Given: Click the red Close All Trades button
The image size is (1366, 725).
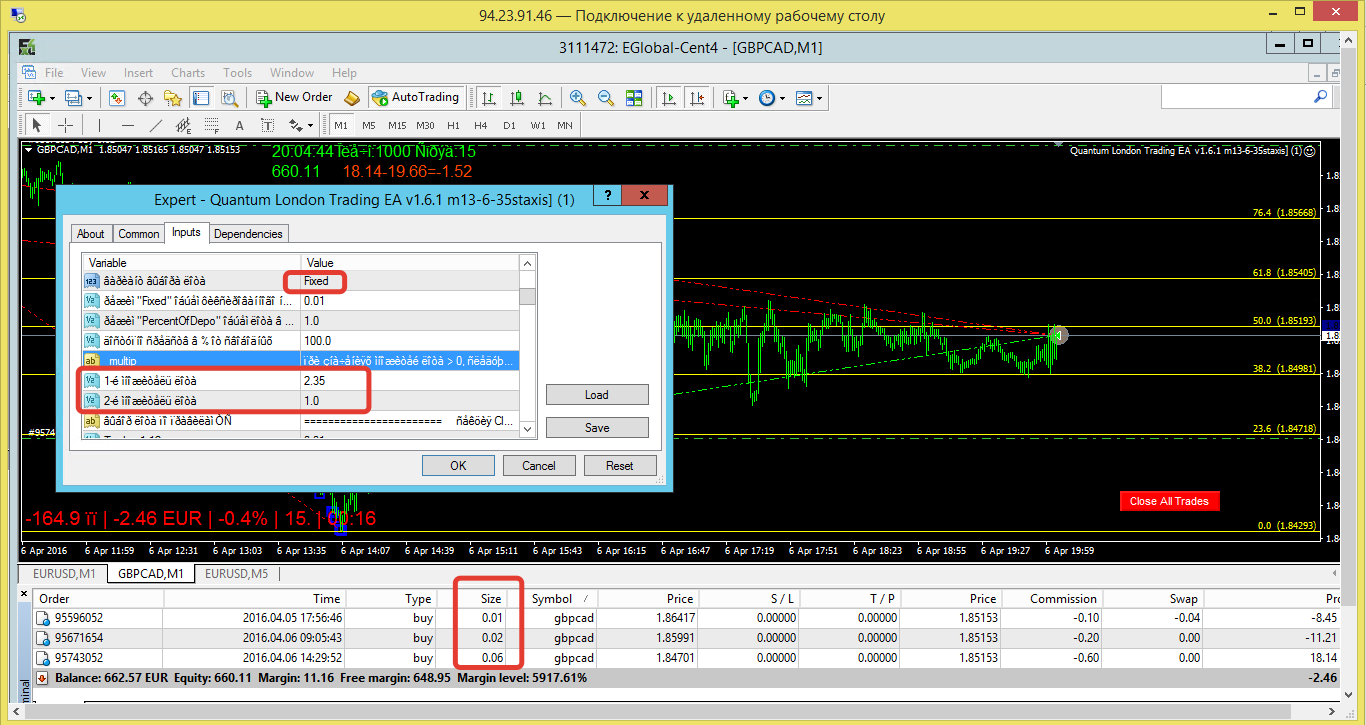Looking at the screenshot, I should click(1169, 501).
